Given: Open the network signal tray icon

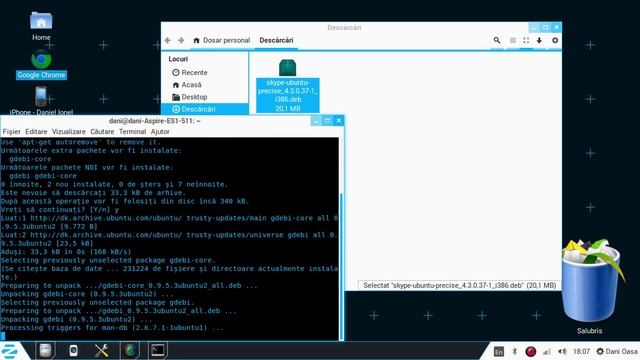Looking at the screenshot, I should click(x=547, y=351).
